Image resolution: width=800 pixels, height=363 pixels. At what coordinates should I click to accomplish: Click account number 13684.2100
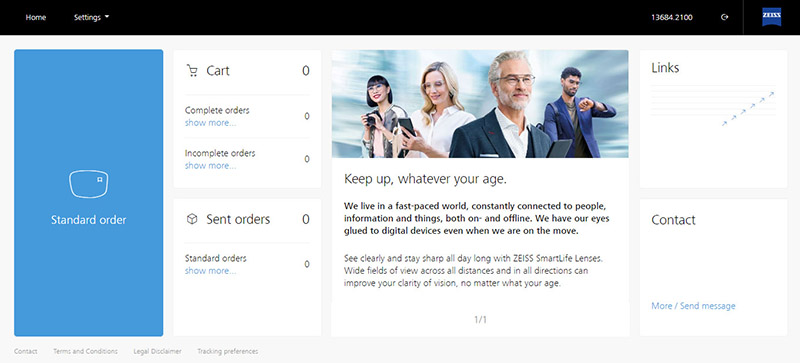coord(671,17)
